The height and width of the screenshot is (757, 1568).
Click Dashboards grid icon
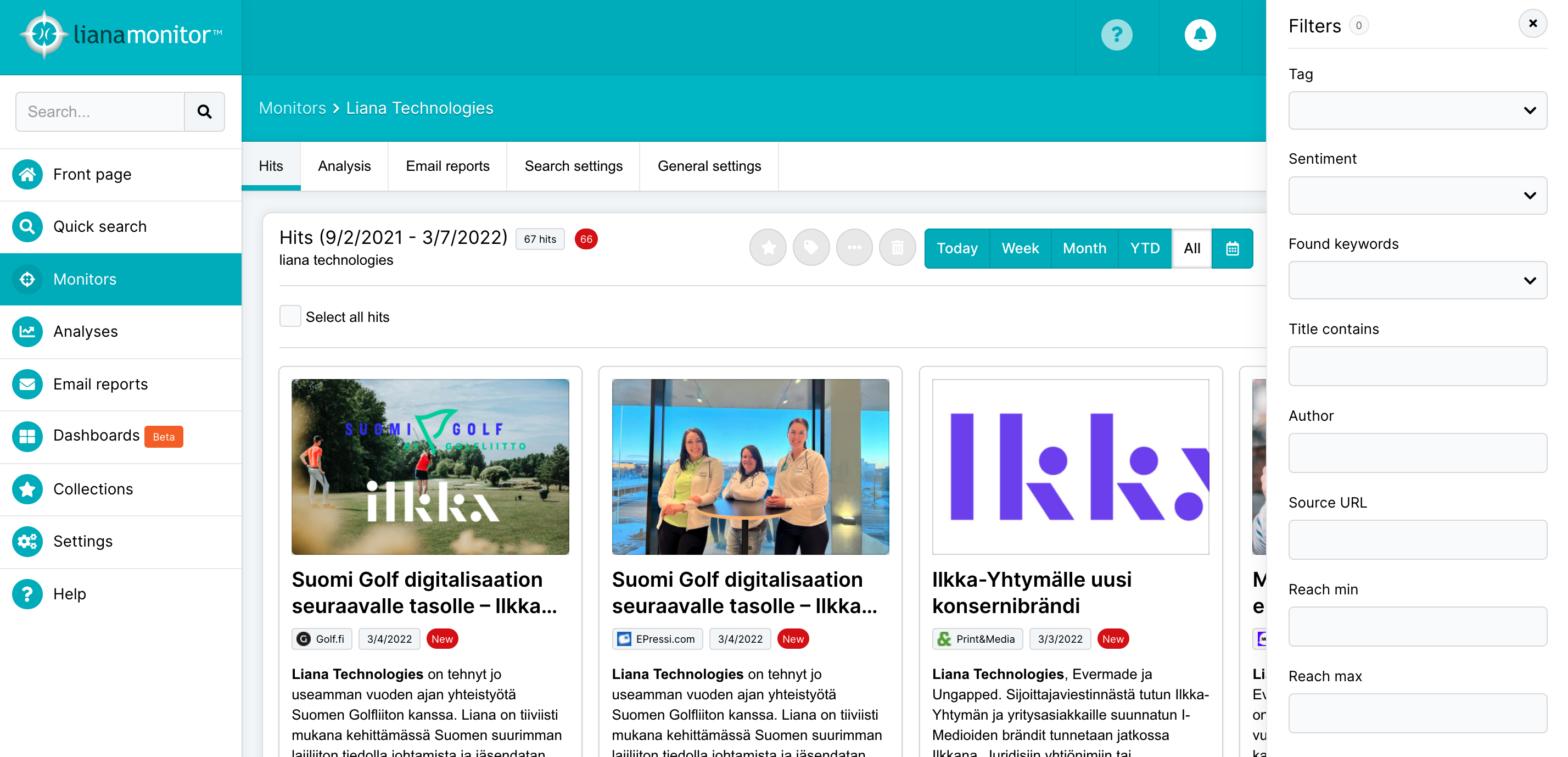coord(27,437)
